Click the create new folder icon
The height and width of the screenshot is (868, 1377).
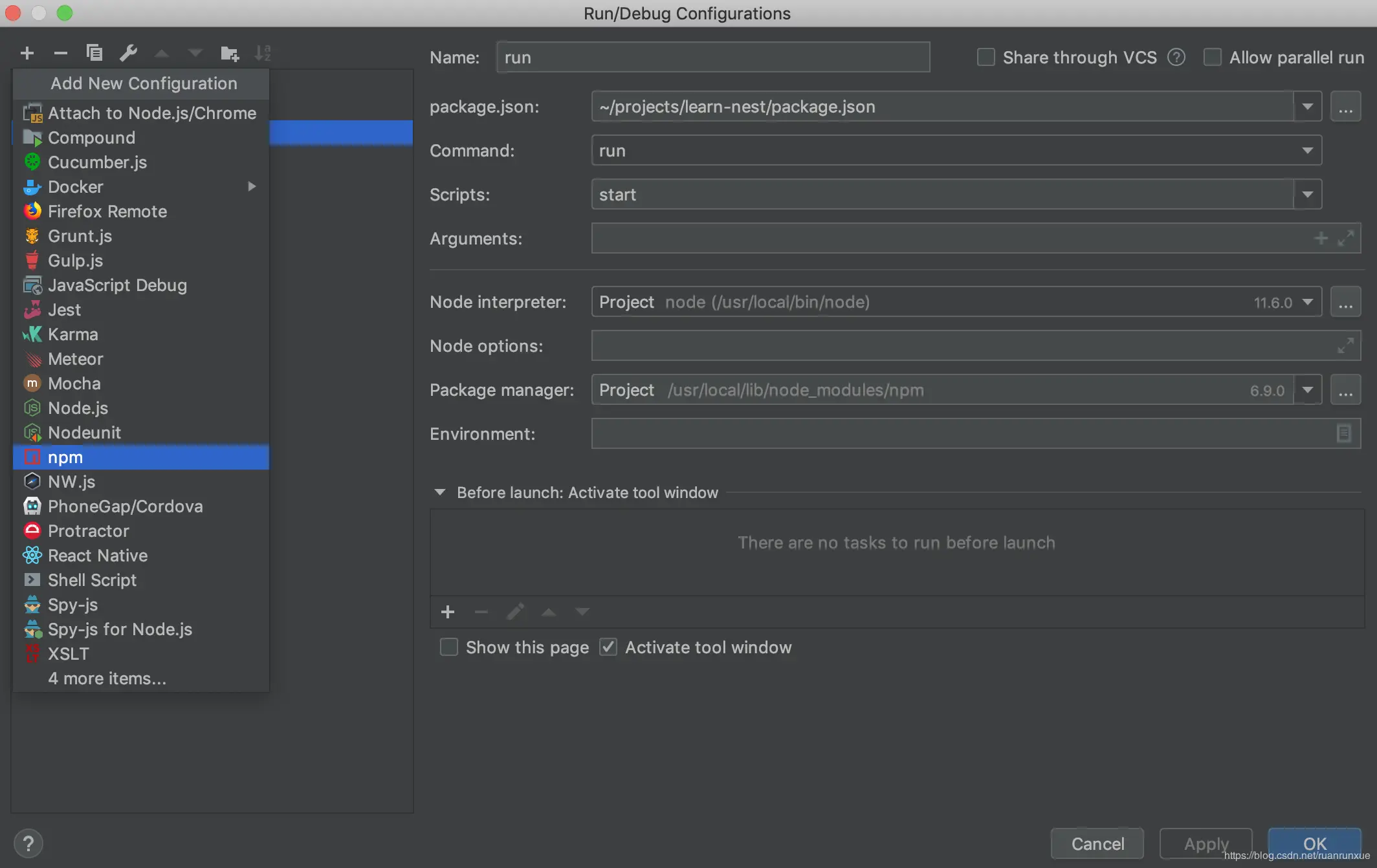tap(229, 53)
